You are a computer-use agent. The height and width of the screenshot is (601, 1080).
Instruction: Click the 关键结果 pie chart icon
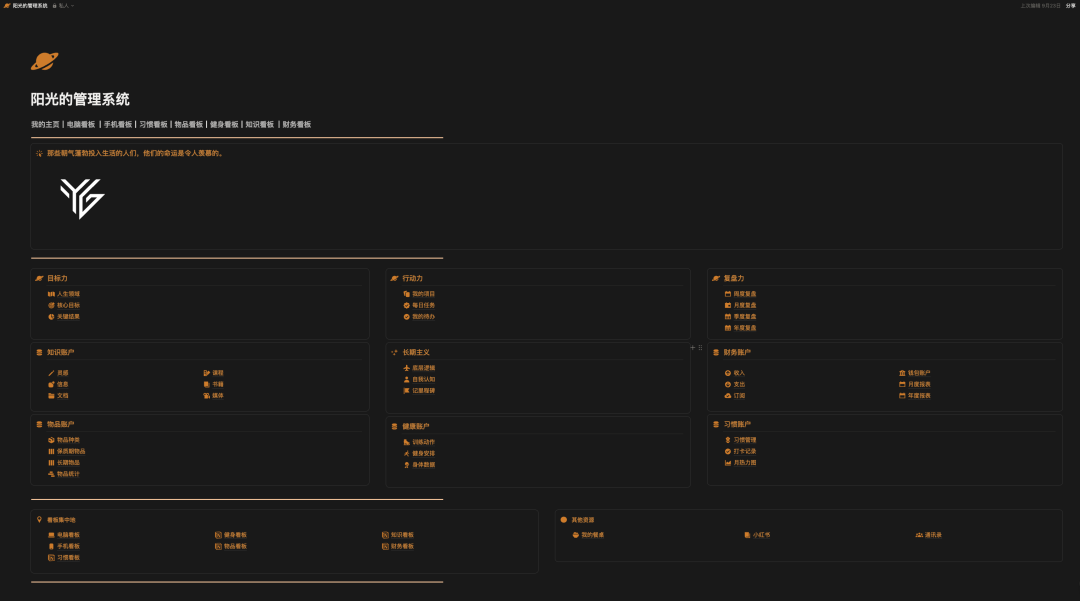pos(51,317)
